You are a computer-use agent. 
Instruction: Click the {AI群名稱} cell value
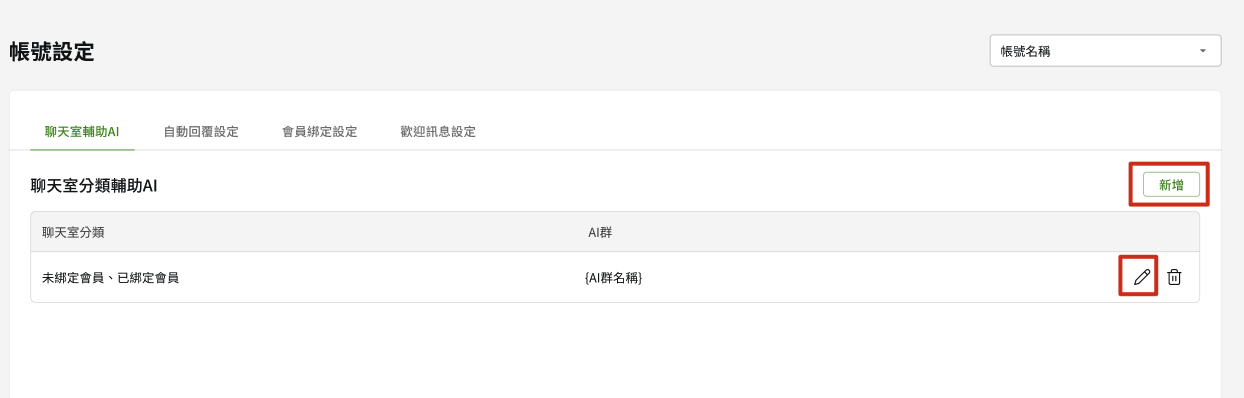coord(613,277)
